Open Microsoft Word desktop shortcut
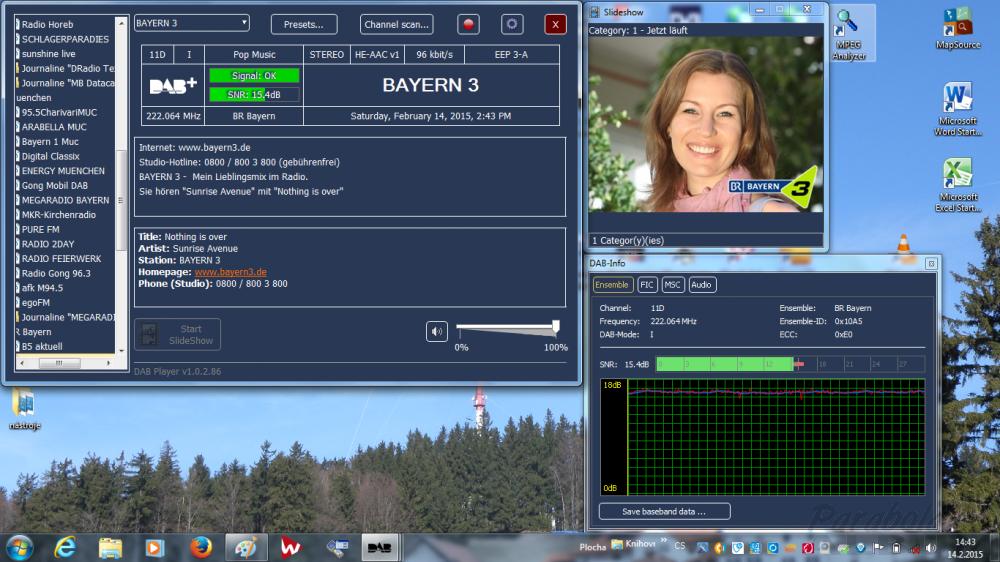The image size is (1000, 562). pyautogui.click(x=958, y=108)
